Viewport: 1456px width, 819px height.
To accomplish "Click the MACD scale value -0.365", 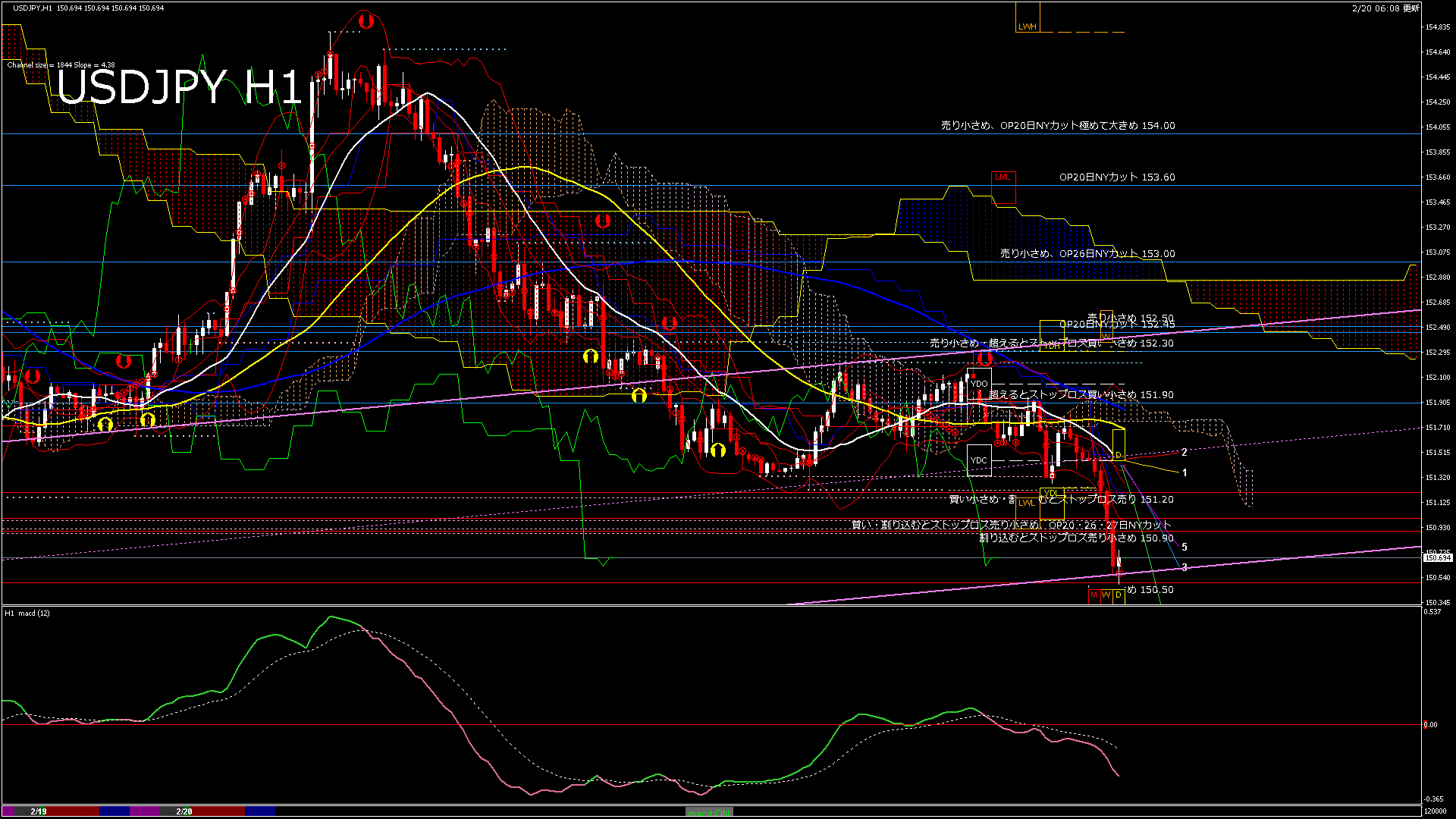I will (1433, 799).
